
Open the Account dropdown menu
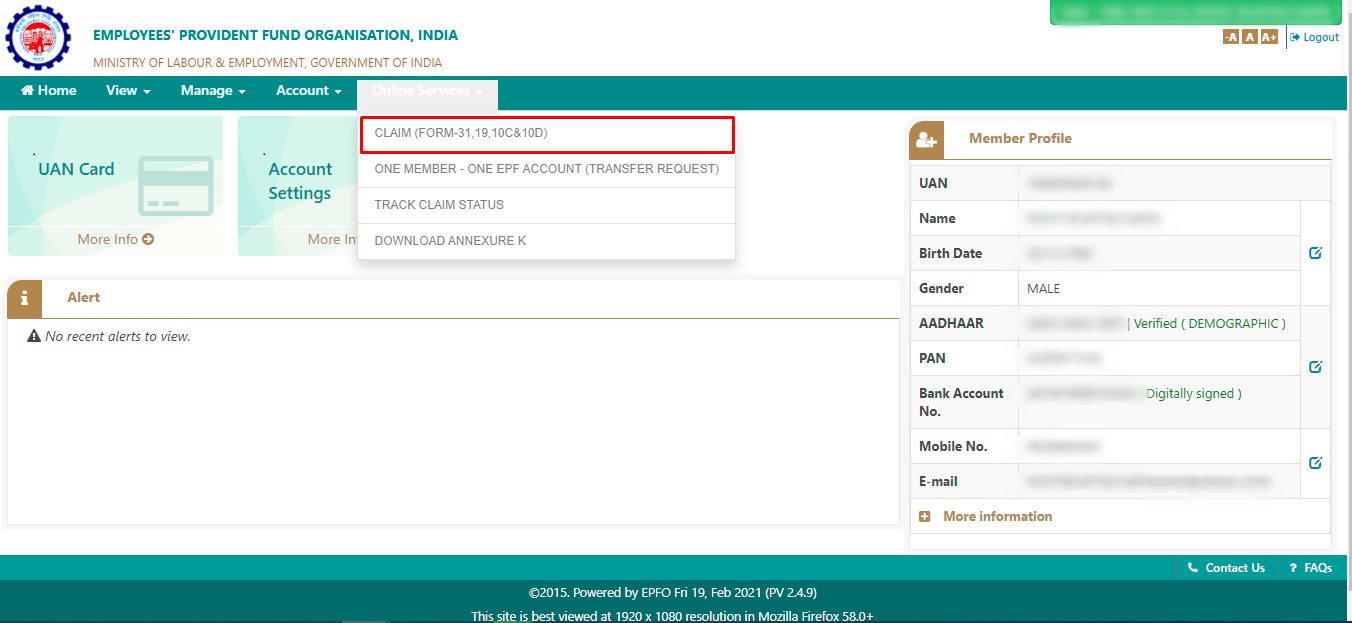pos(309,90)
